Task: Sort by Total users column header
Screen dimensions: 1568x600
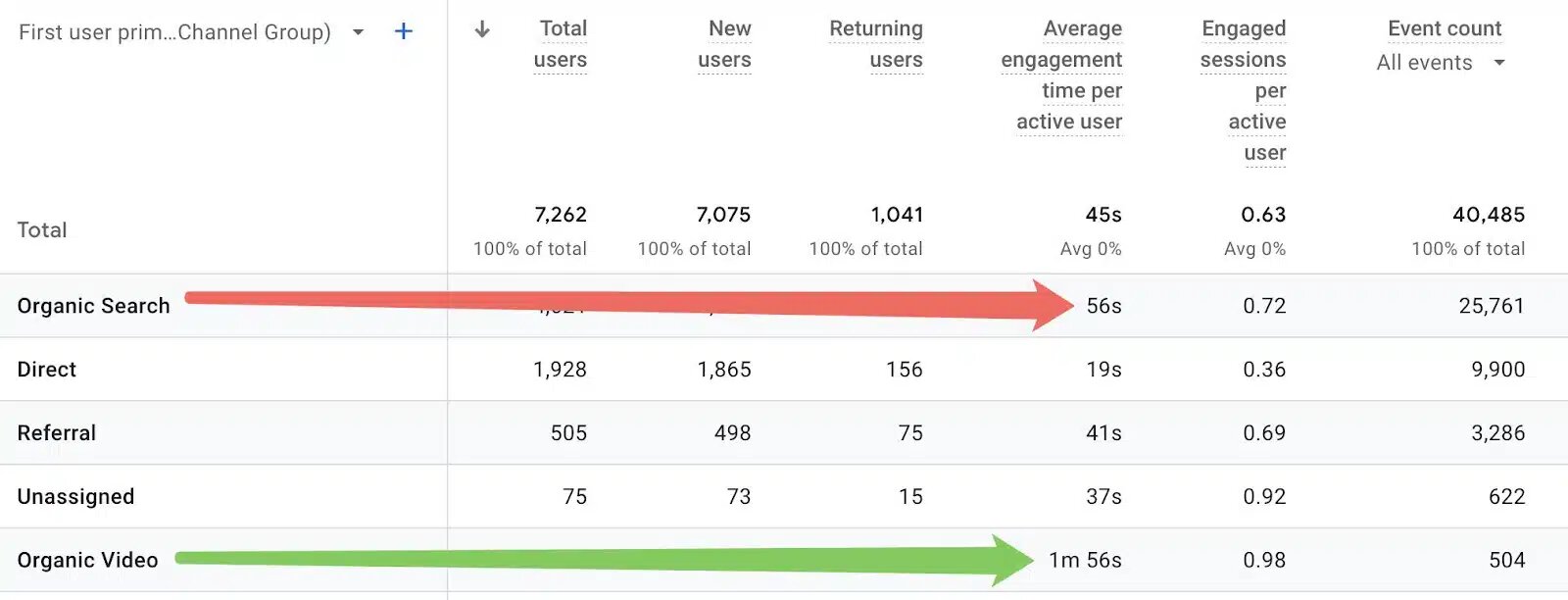Action: pos(561,44)
